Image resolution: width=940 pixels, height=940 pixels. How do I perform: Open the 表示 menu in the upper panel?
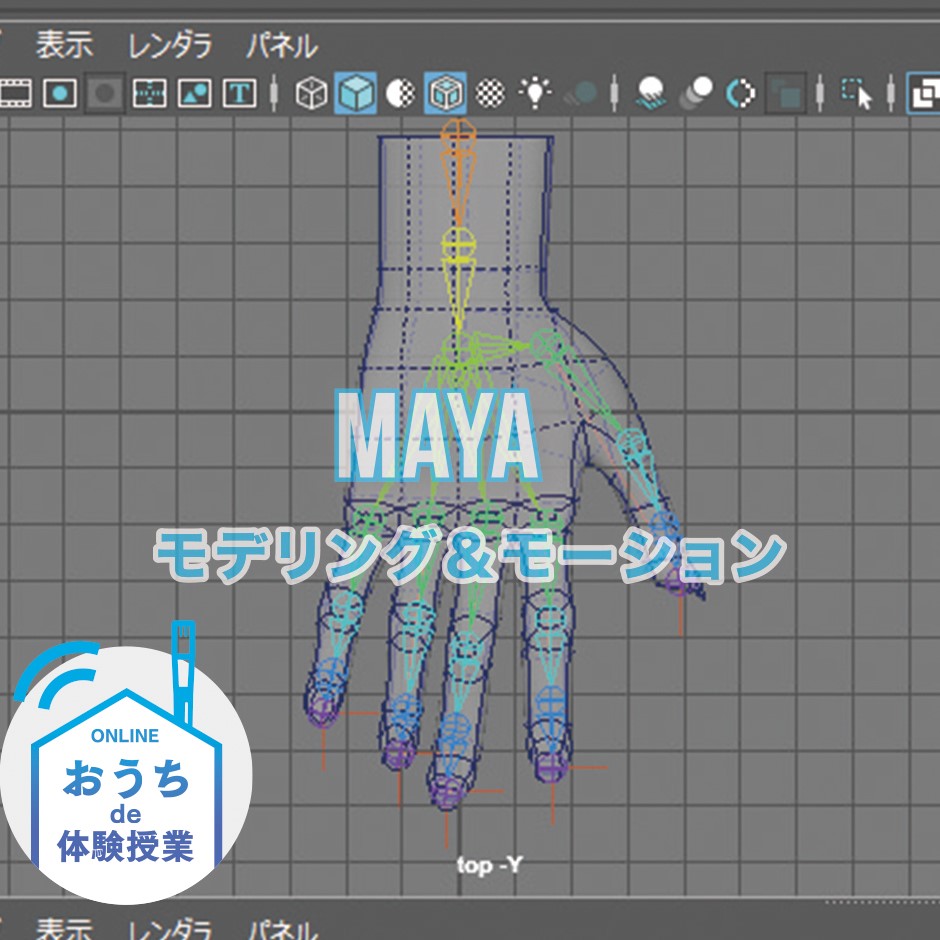click(x=65, y=46)
